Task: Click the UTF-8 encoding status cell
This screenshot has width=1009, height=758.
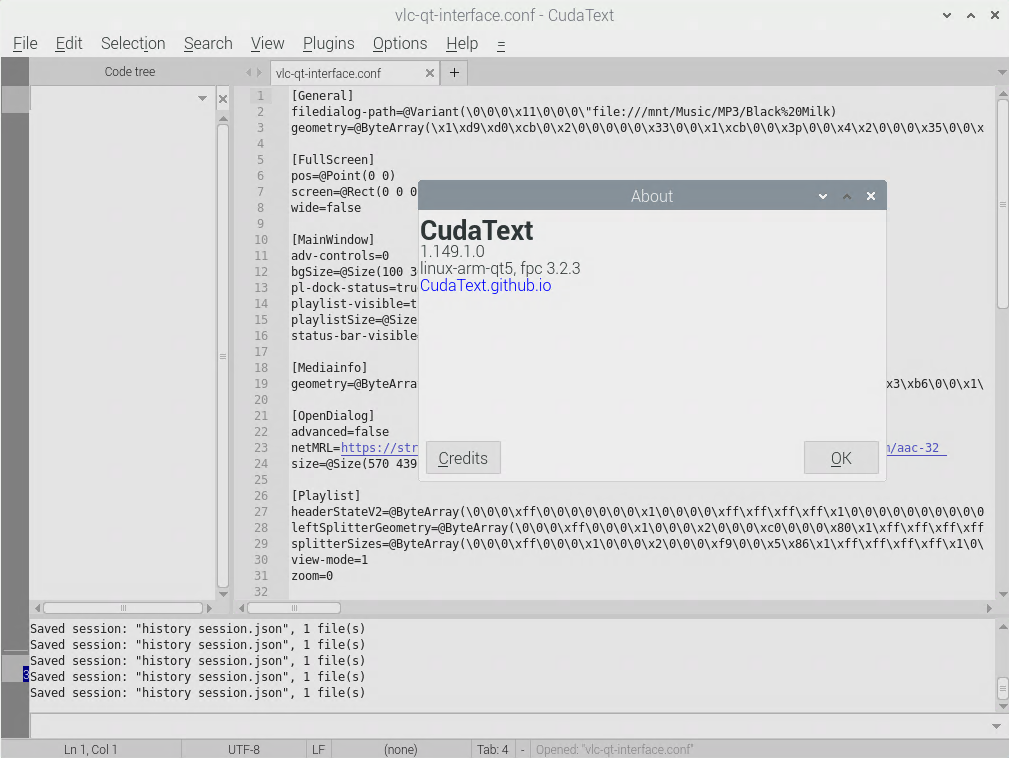Action: (243, 749)
